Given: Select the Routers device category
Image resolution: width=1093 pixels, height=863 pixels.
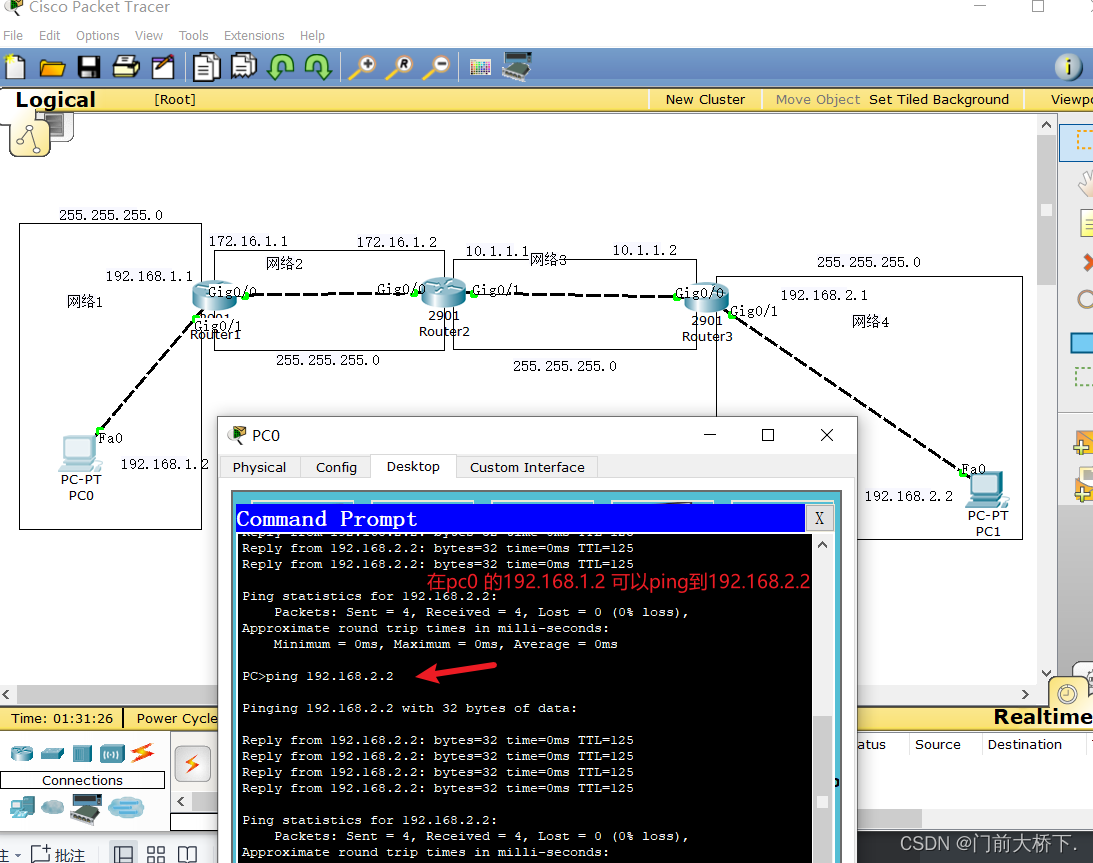Looking at the screenshot, I should (22, 753).
